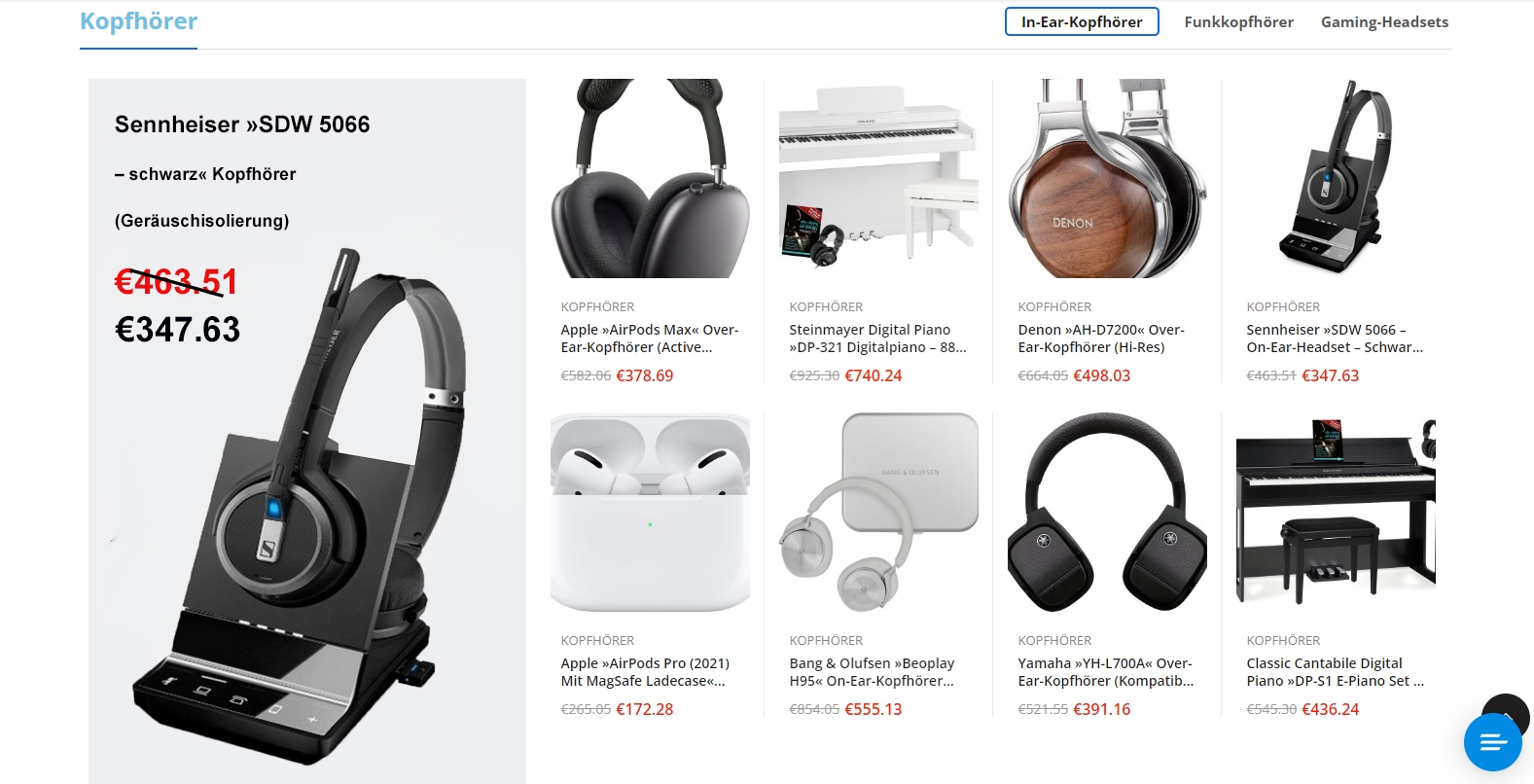Click the Classic Cantabile Digital Piano image
The image size is (1534, 784).
[1336, 512]
